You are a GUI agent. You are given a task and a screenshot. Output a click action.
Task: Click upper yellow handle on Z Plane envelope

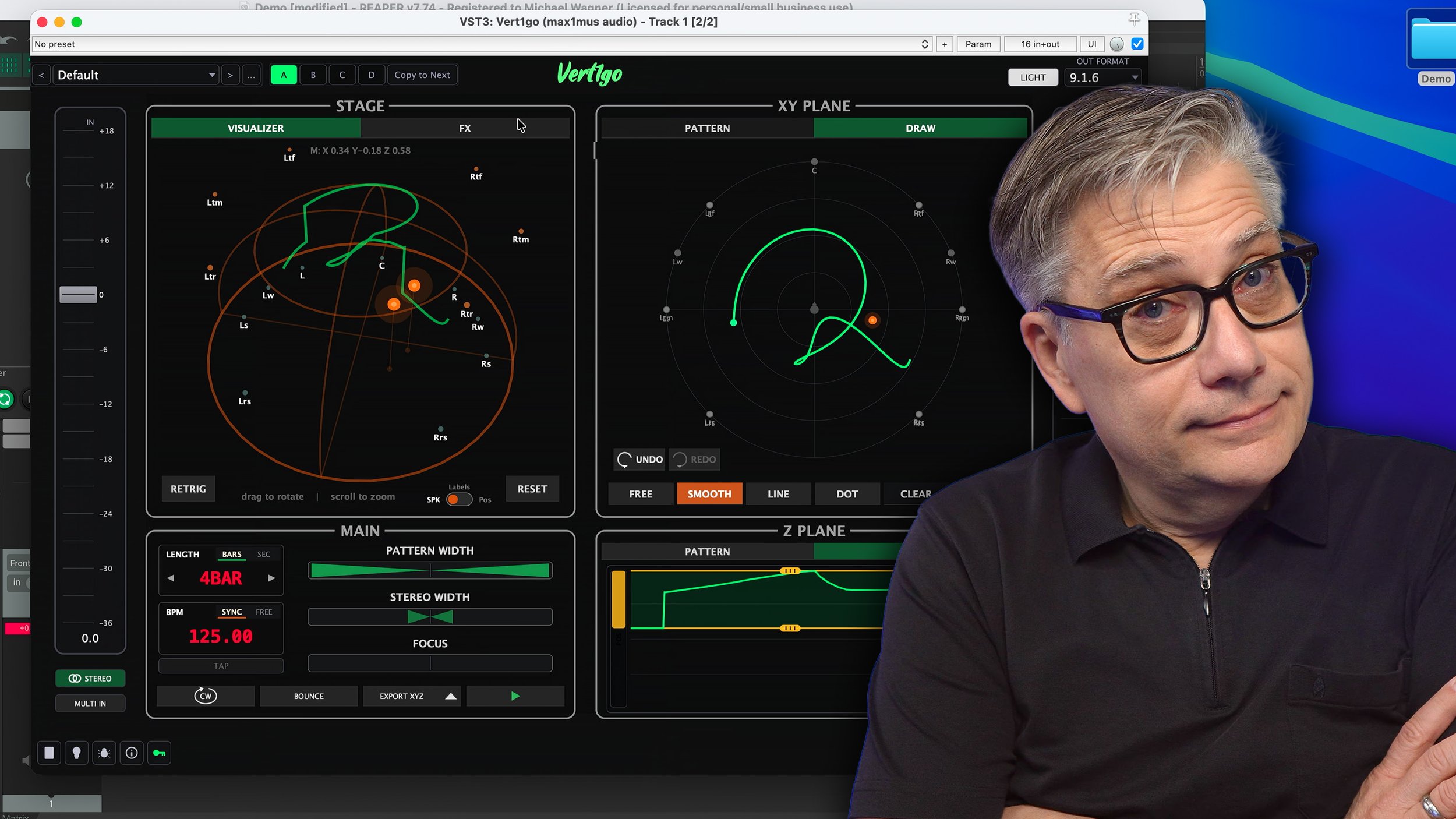790,571
